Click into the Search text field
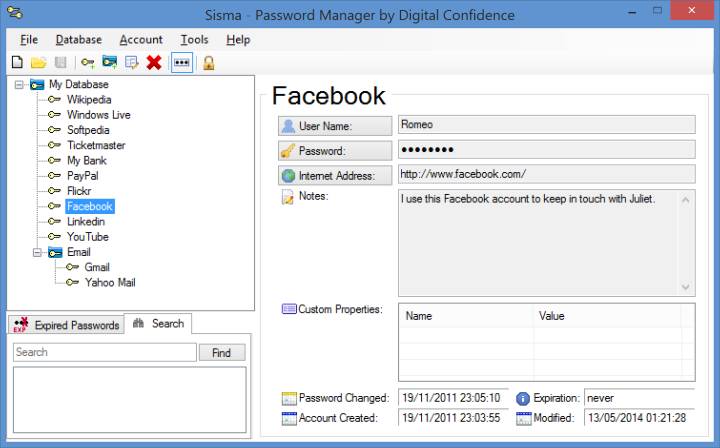Screen dimensions: 720x448 click(104, 352)
